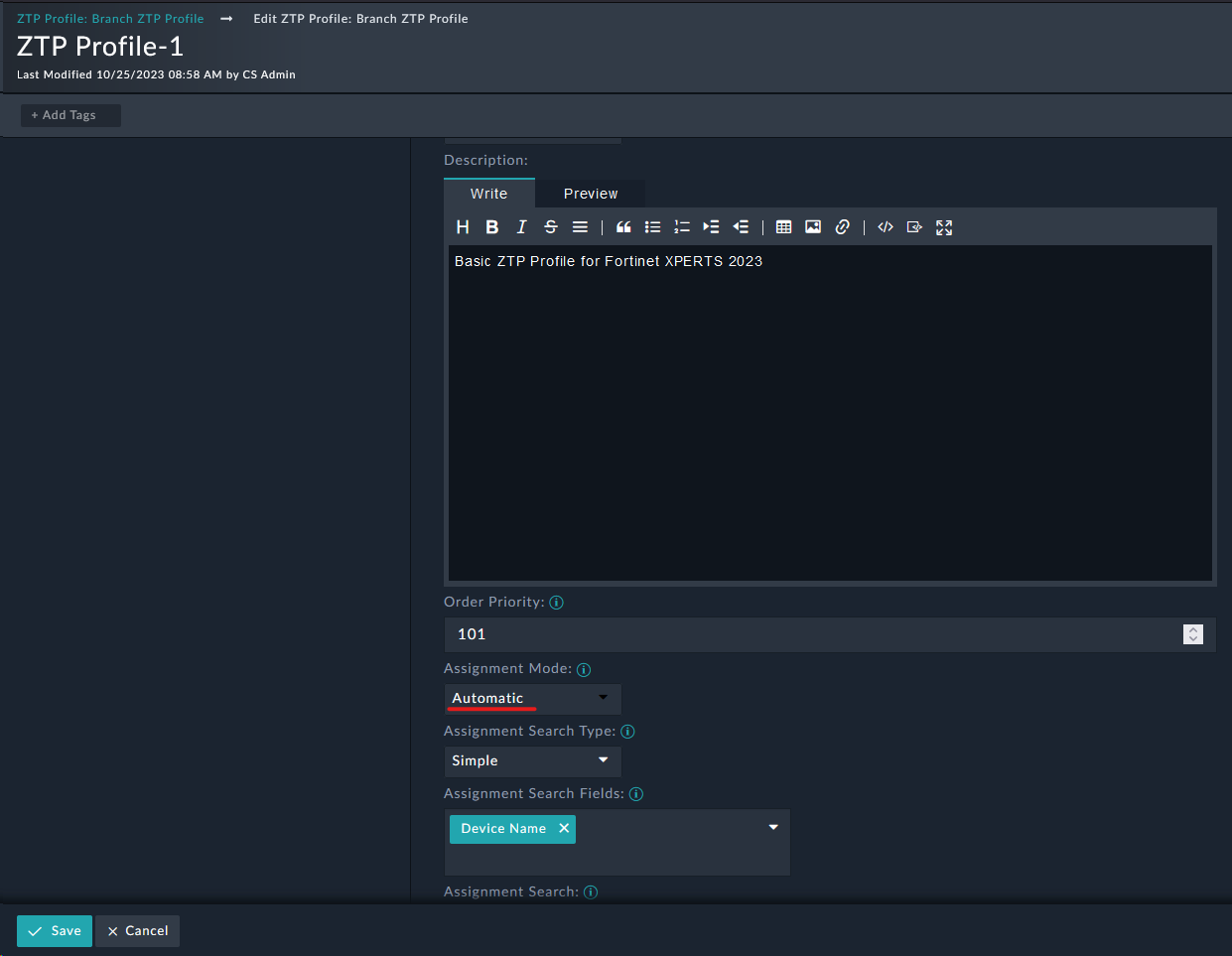Toggle bold formatting in editor
Screen dimensions: 1232x956
click(x=491, y=227)
